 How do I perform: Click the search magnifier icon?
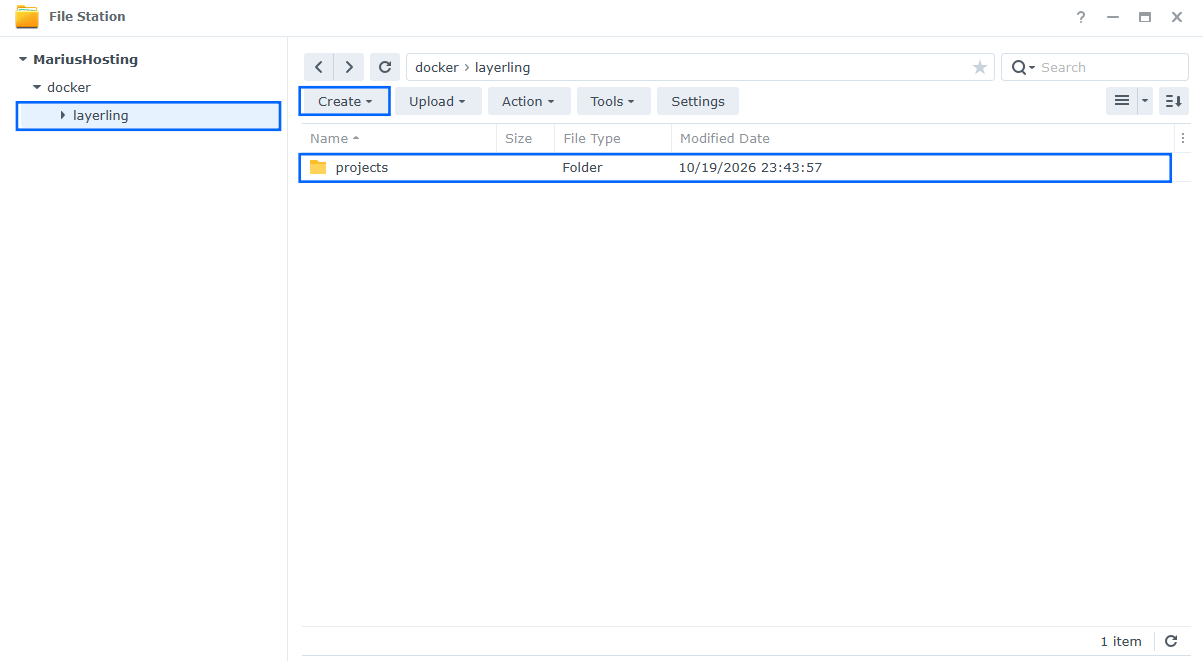pos(1020,67)
